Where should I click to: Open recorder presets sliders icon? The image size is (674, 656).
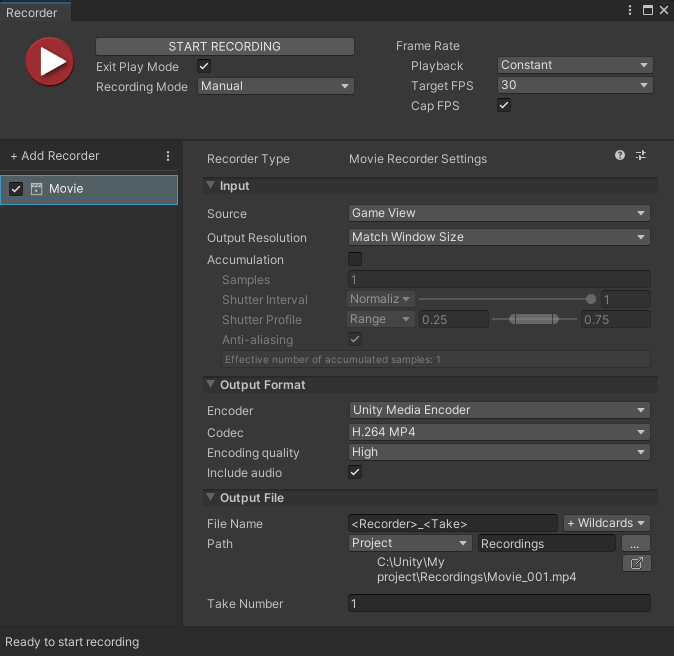click(x=640, y=155)
